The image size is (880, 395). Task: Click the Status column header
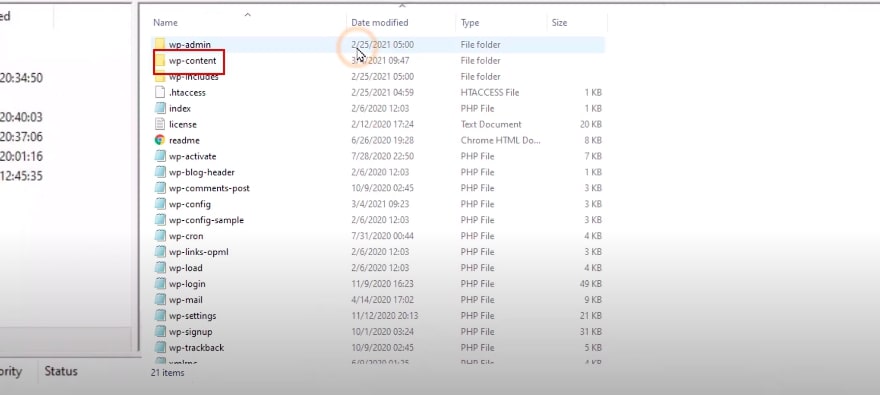(x=61, y=371)
